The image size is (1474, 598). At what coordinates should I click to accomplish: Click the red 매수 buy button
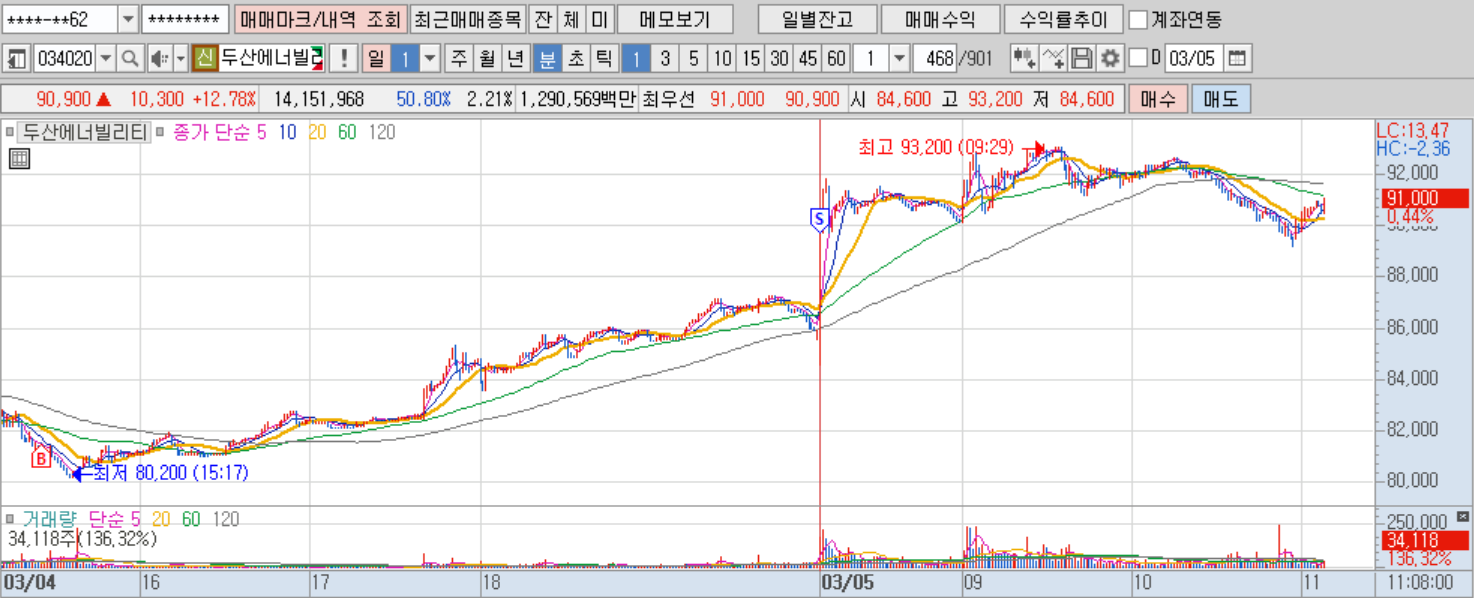point(1157,99)
